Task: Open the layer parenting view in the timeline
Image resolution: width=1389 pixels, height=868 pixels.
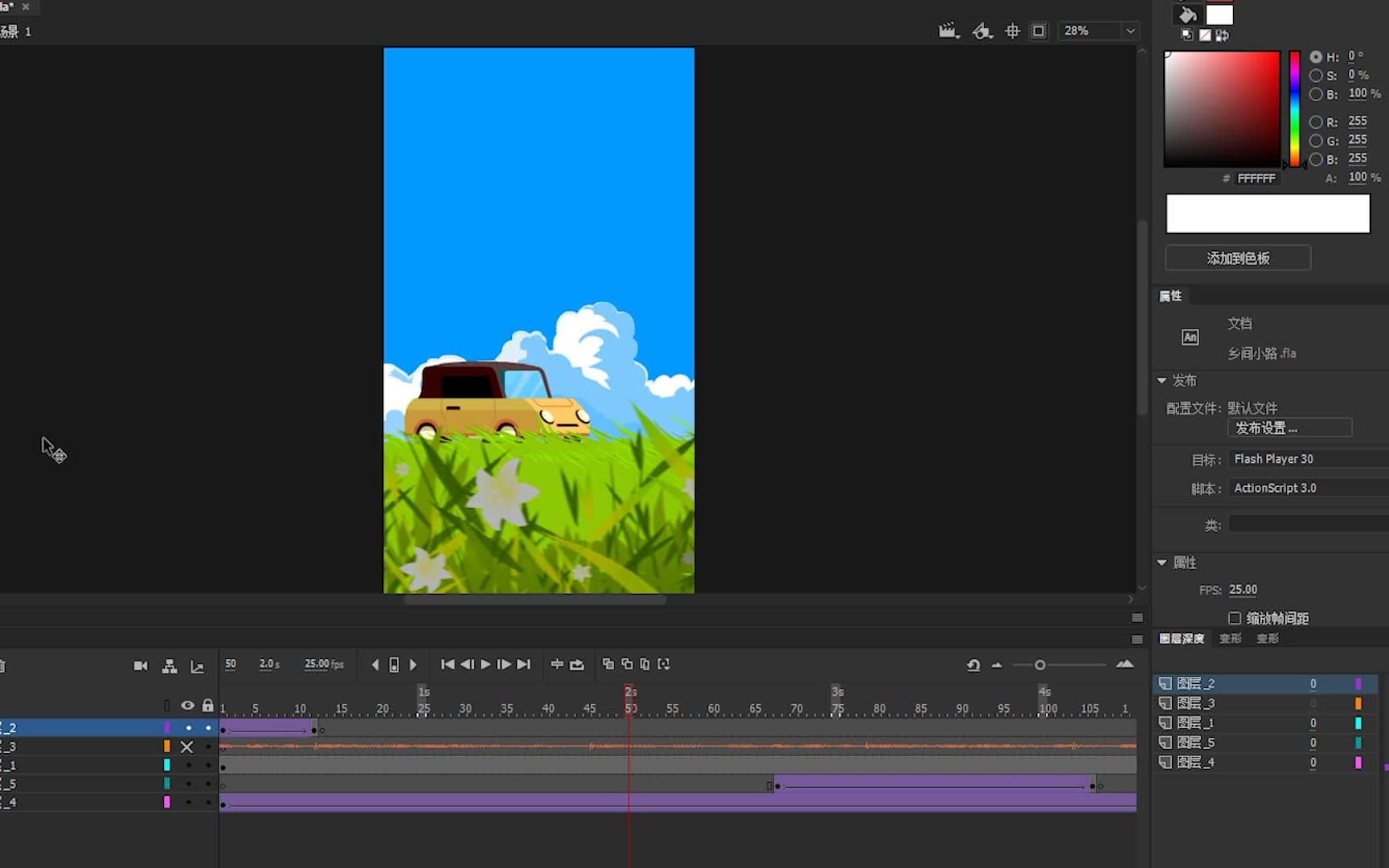Action: coord(169,665)
